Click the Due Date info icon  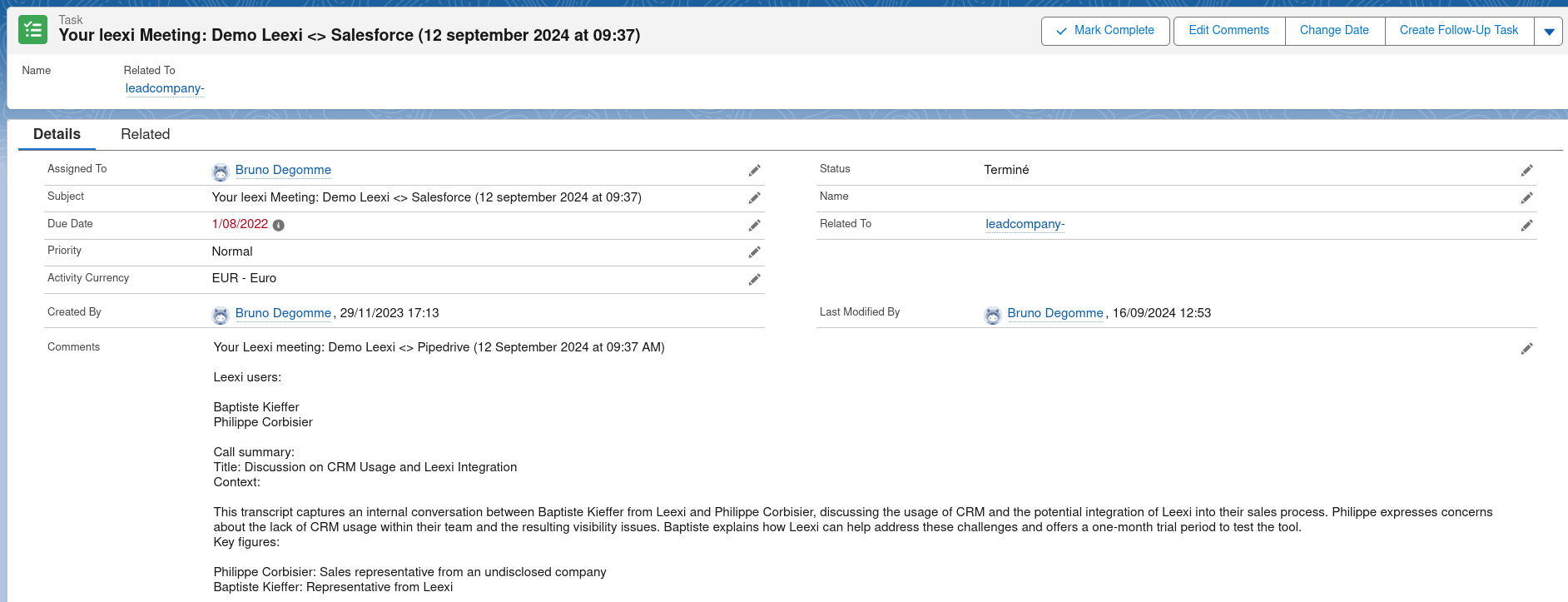[279, 226]
